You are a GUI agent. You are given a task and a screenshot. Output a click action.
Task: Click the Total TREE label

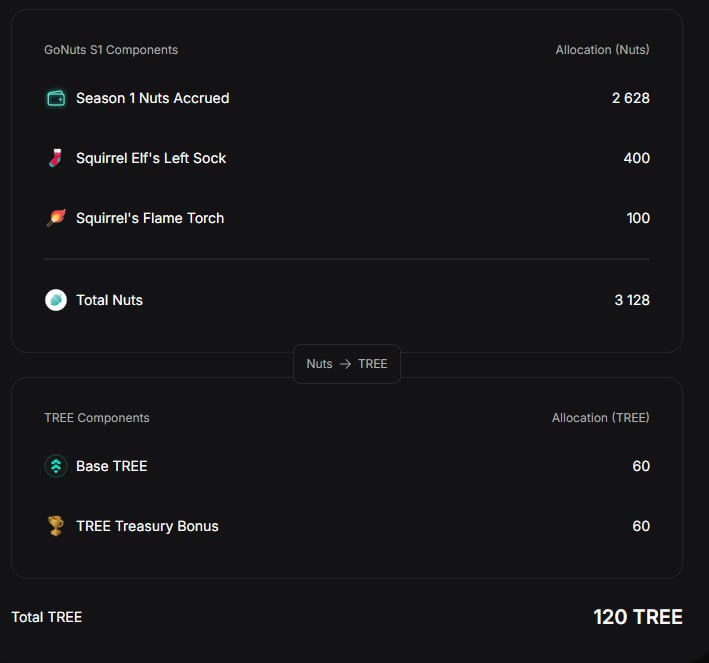point(47,617)
